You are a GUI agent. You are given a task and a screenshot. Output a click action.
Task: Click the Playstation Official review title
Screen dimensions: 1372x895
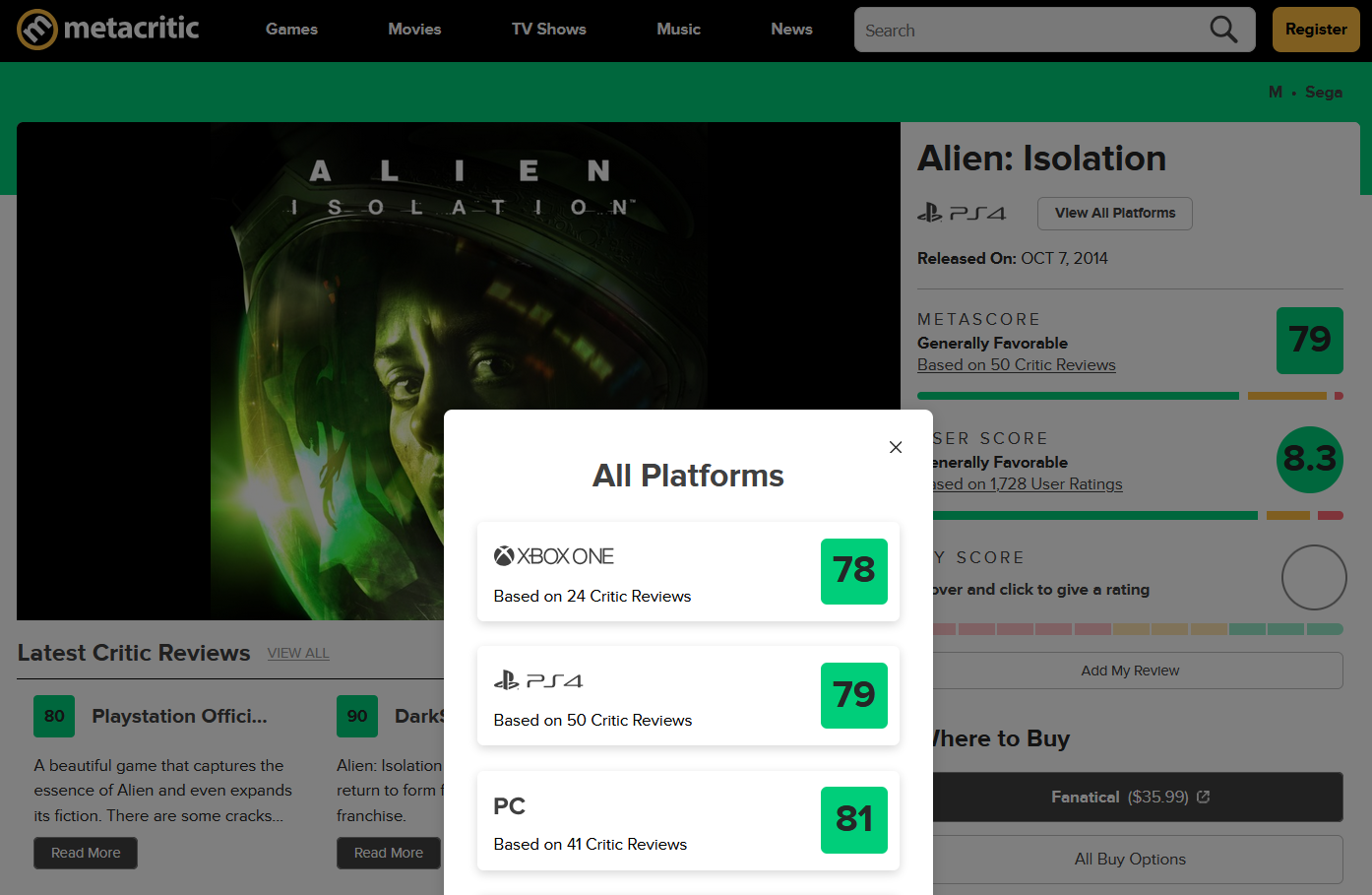click(180, 716)
